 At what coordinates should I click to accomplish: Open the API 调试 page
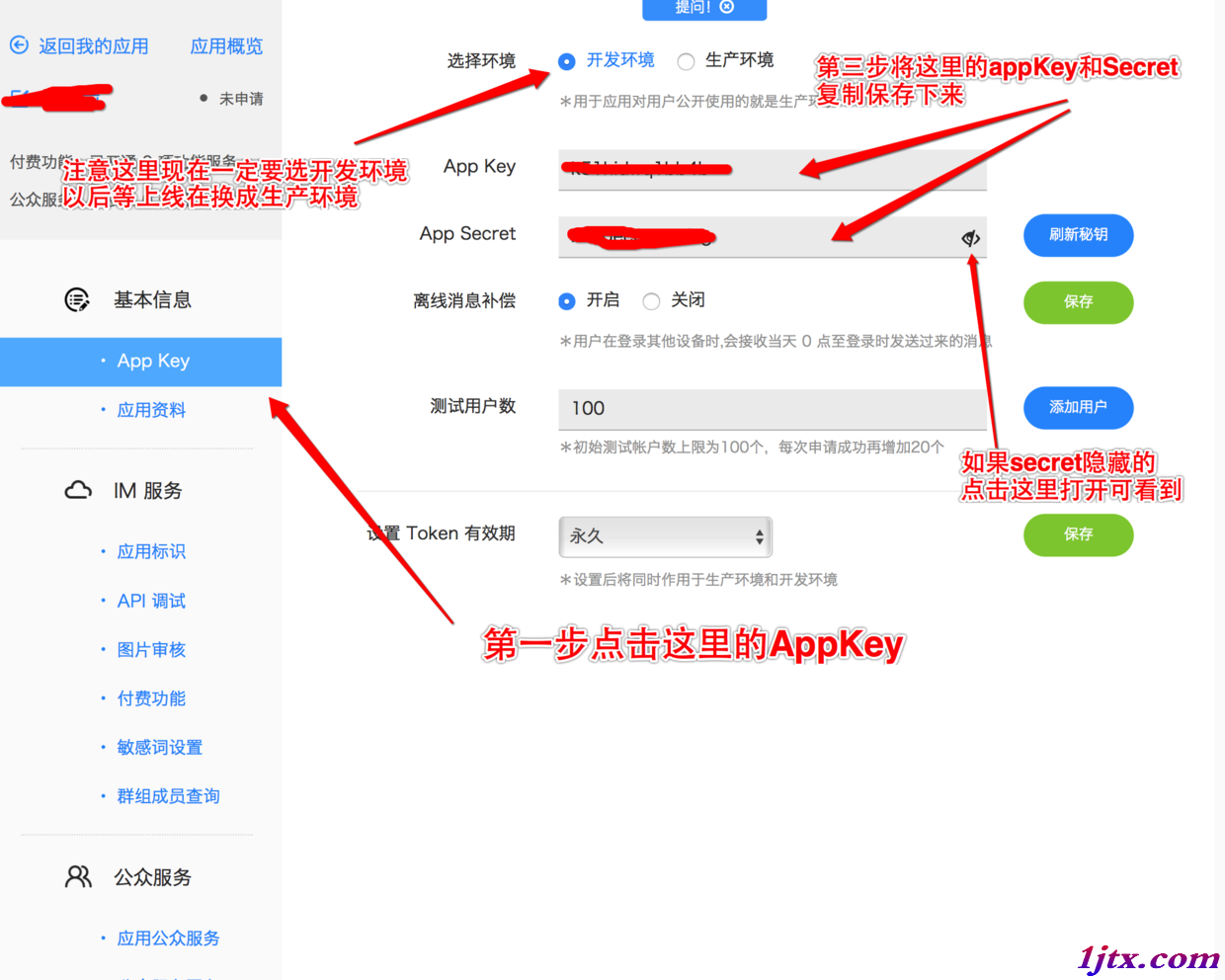click(150, 600)
